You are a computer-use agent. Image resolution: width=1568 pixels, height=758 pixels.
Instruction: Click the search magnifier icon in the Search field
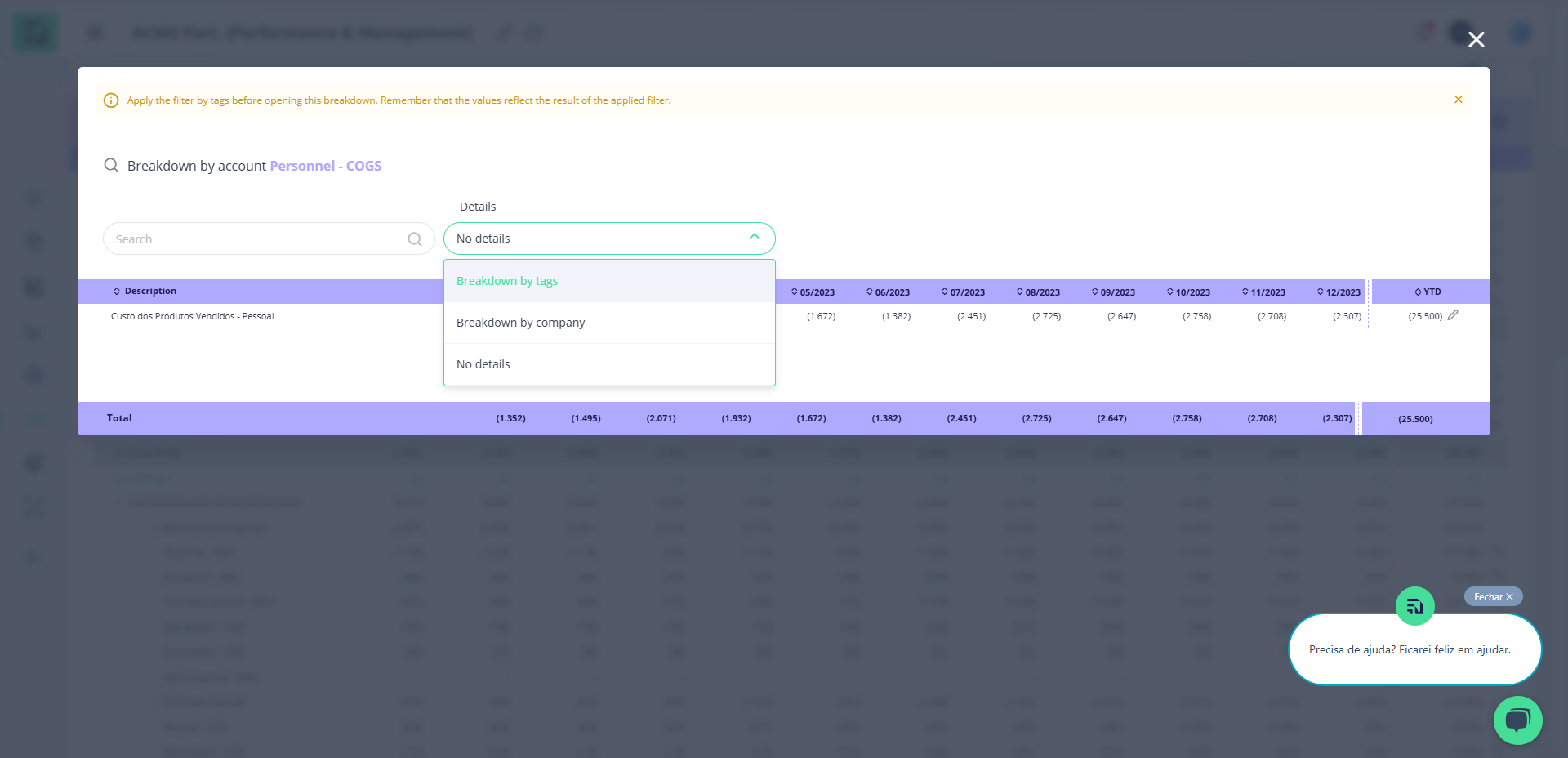click(x=415, y=239)
